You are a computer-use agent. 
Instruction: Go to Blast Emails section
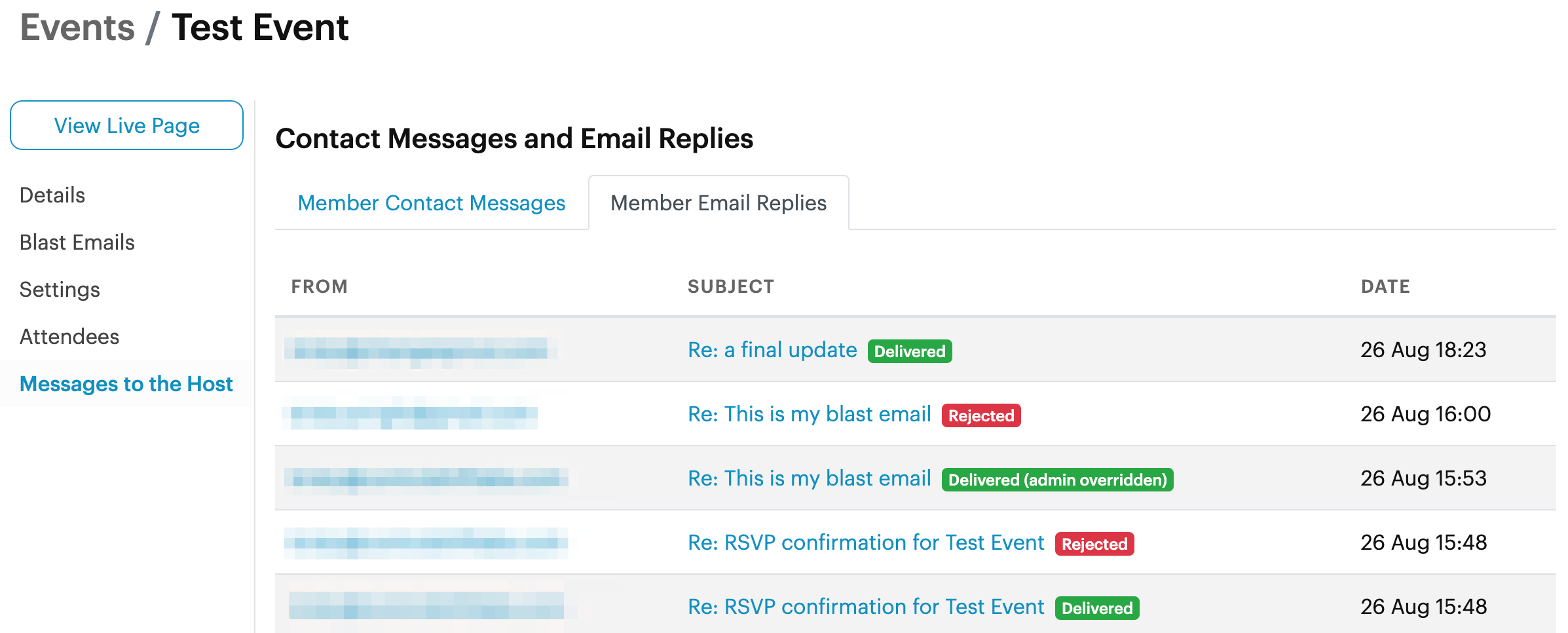click(x=77, y=242)
